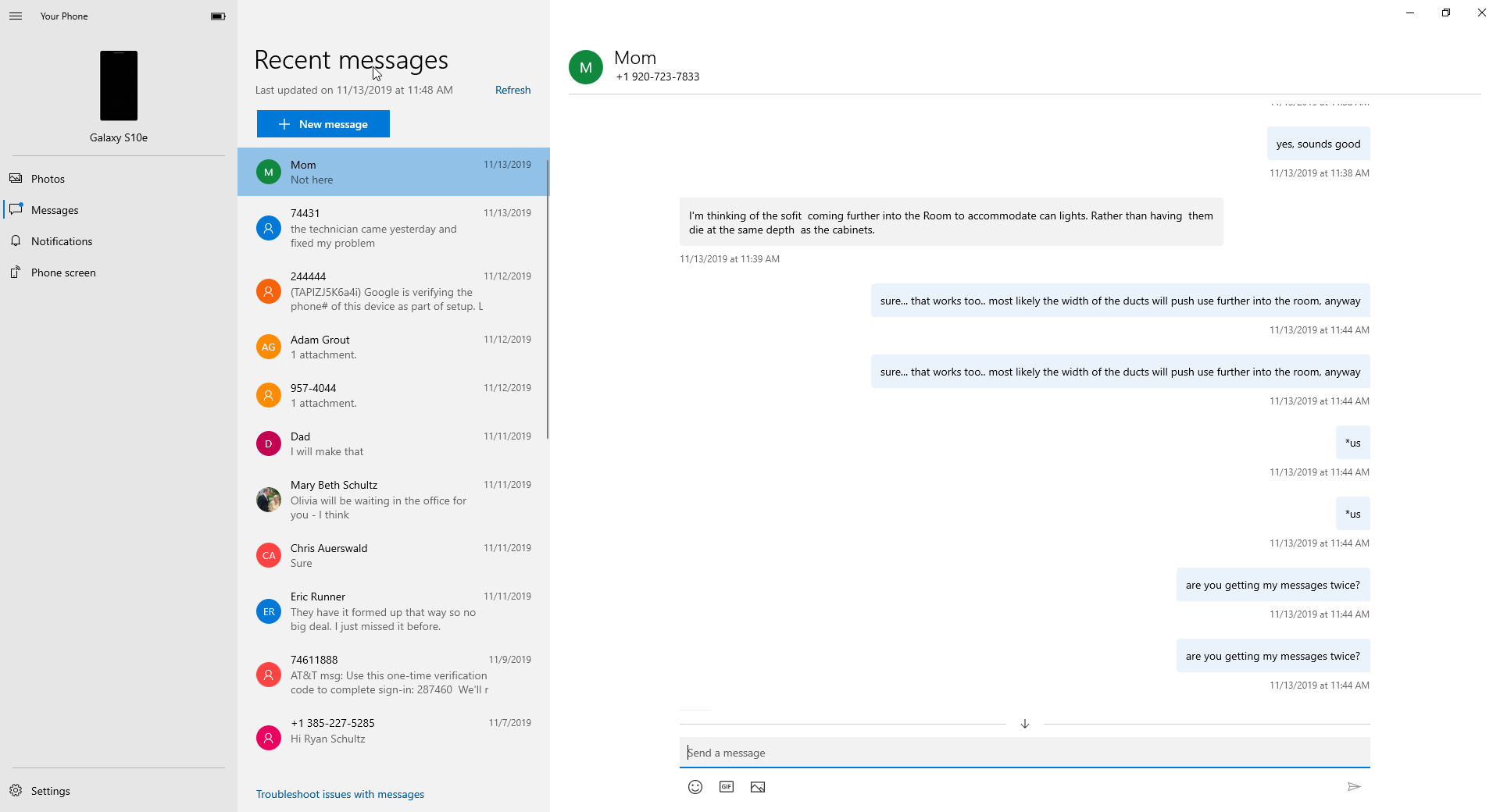Click the send message arrow
1500x812 pixels.
[x=1354, y=787]
